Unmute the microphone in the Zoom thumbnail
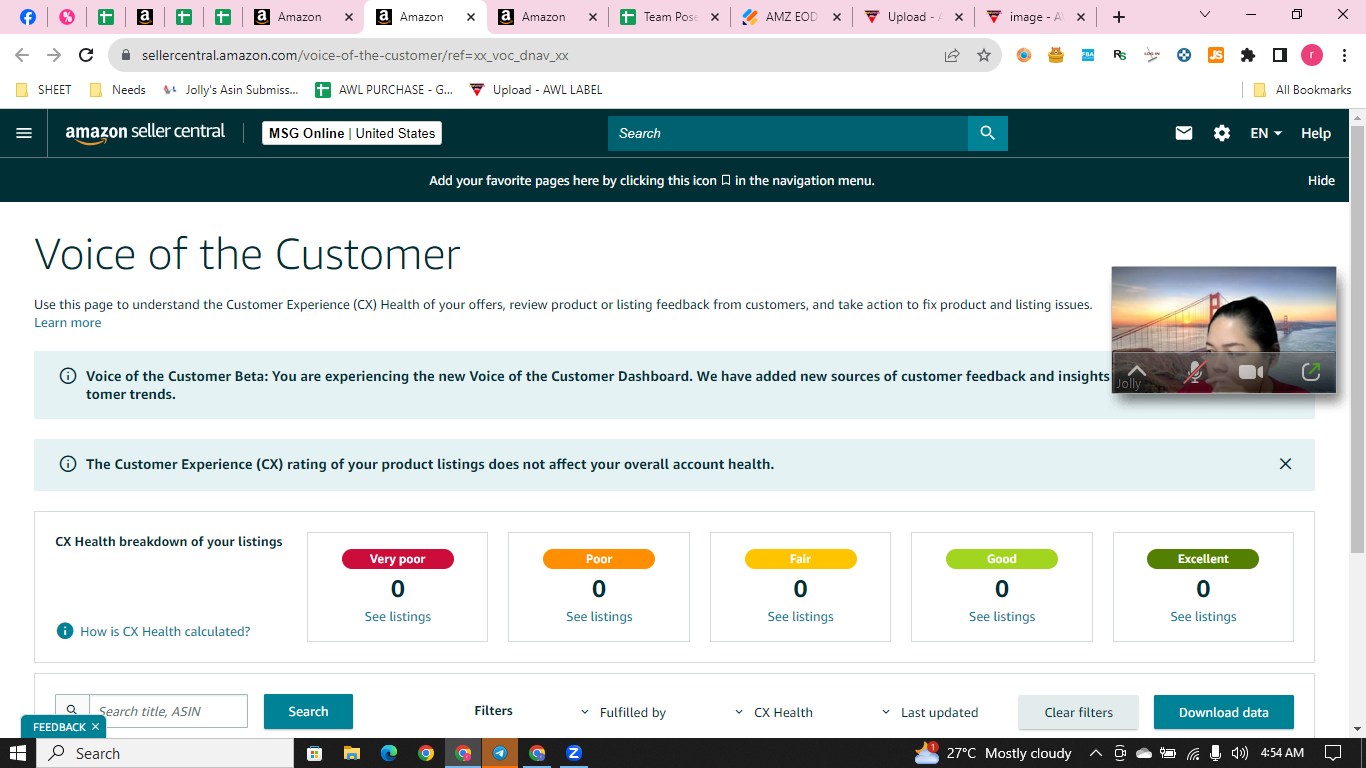The image size is (1366, 768). [x=1194, y=372]
